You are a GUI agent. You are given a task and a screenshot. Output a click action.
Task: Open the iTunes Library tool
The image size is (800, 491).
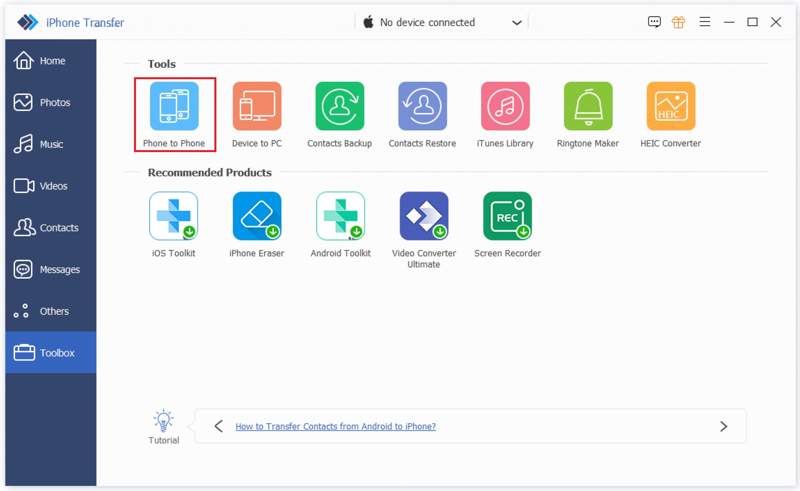pyautogui.click(x=505, y=107)
